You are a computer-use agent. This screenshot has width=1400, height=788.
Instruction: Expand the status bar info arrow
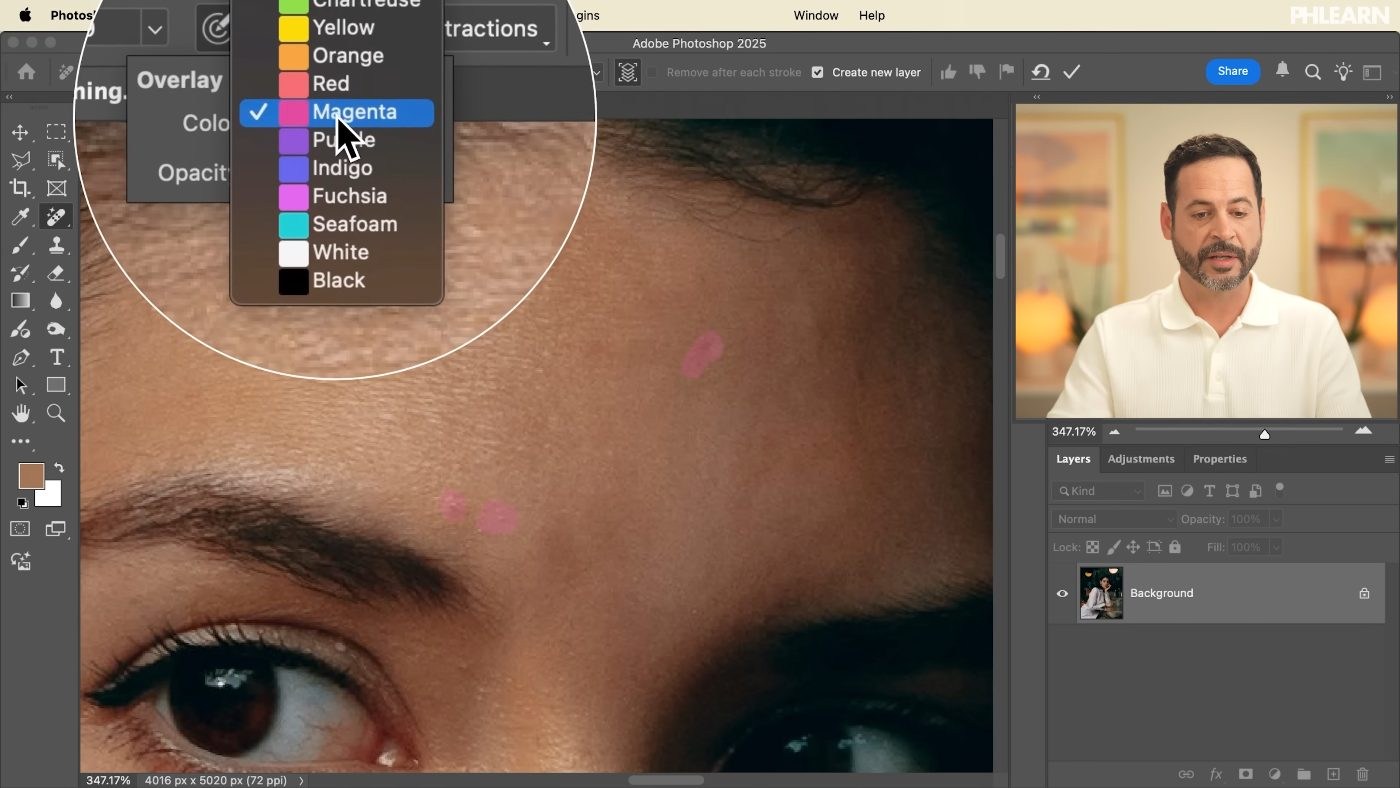pyautogui.click(x=301, y=780)
